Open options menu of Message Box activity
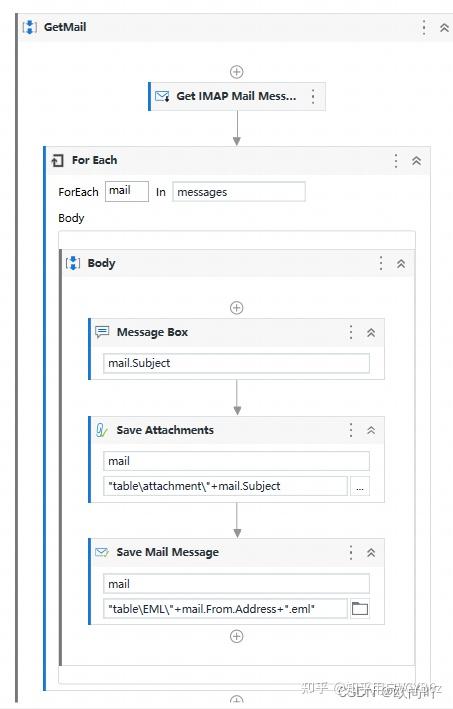Image resolution: width=453 pixels, height=709 pixels. pos(351,332)
